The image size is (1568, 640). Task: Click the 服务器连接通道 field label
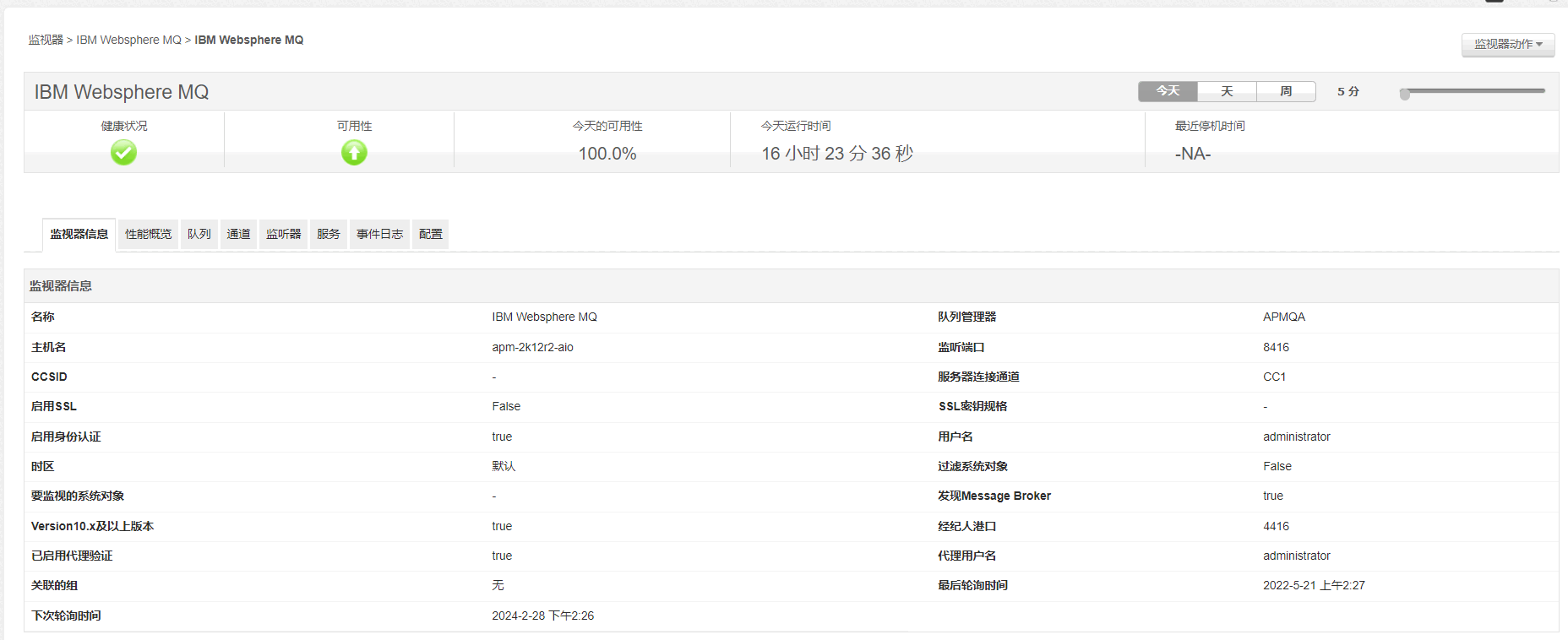(978, 377)
